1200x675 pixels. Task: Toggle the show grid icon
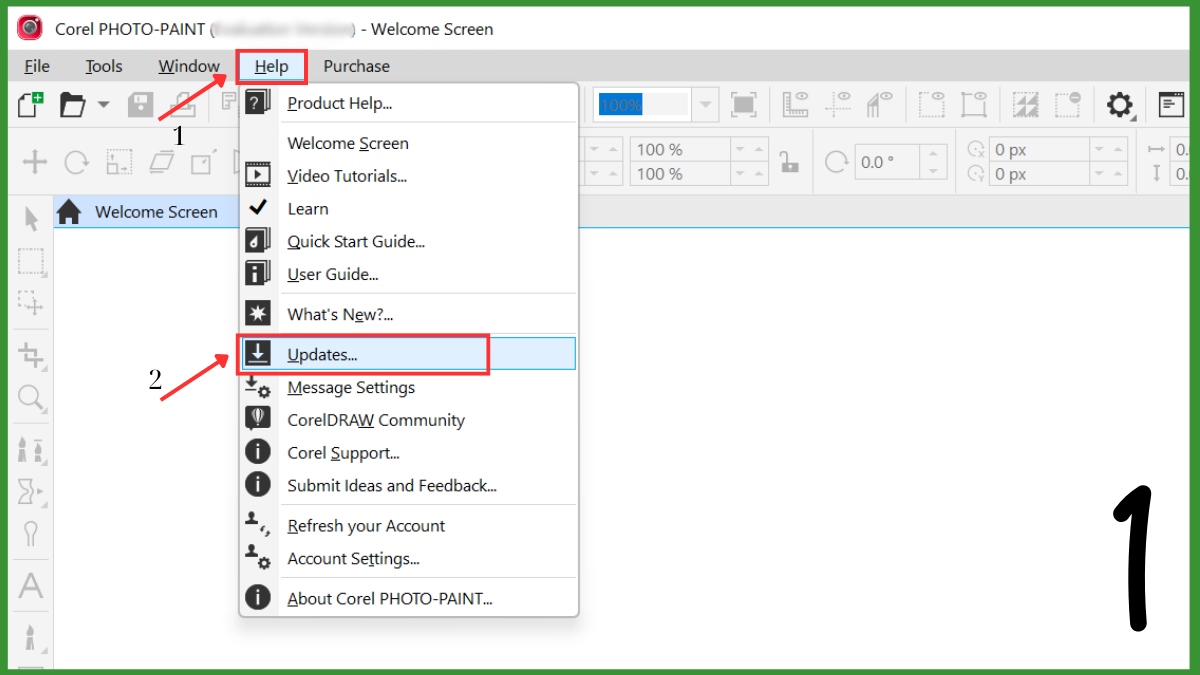(x=879, y=104)
